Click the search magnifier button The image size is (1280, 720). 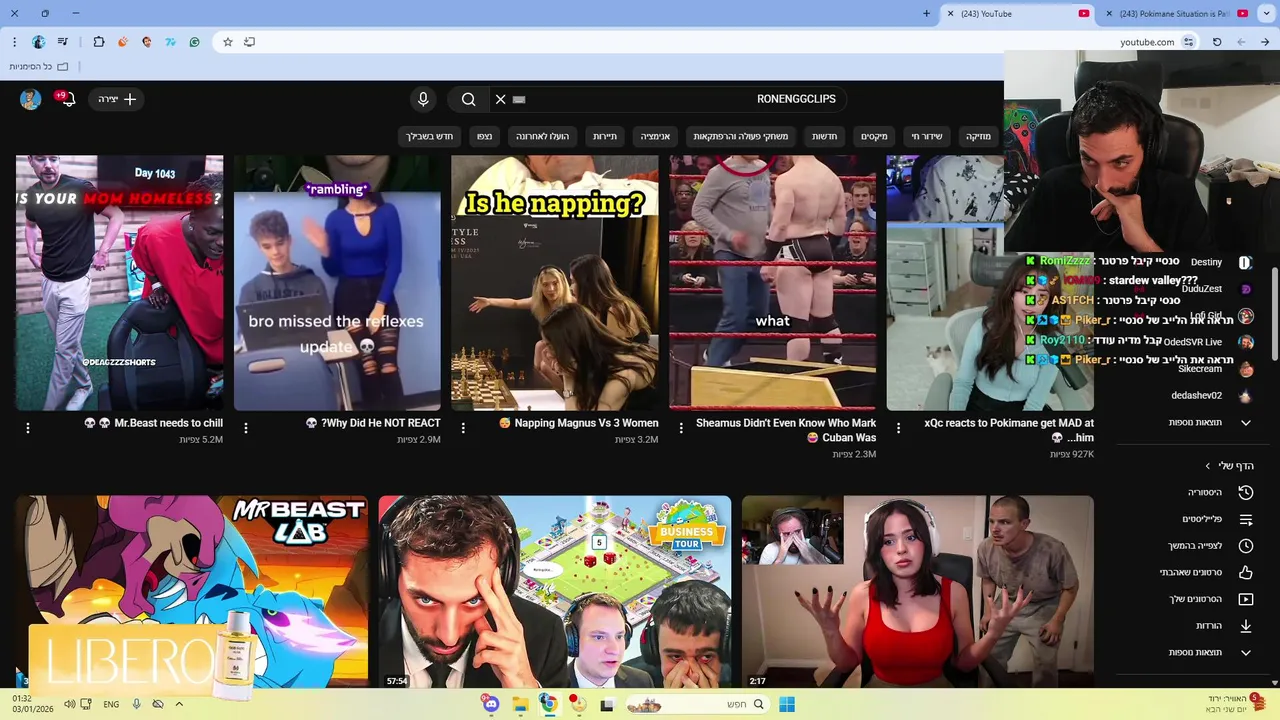[468, 99]
